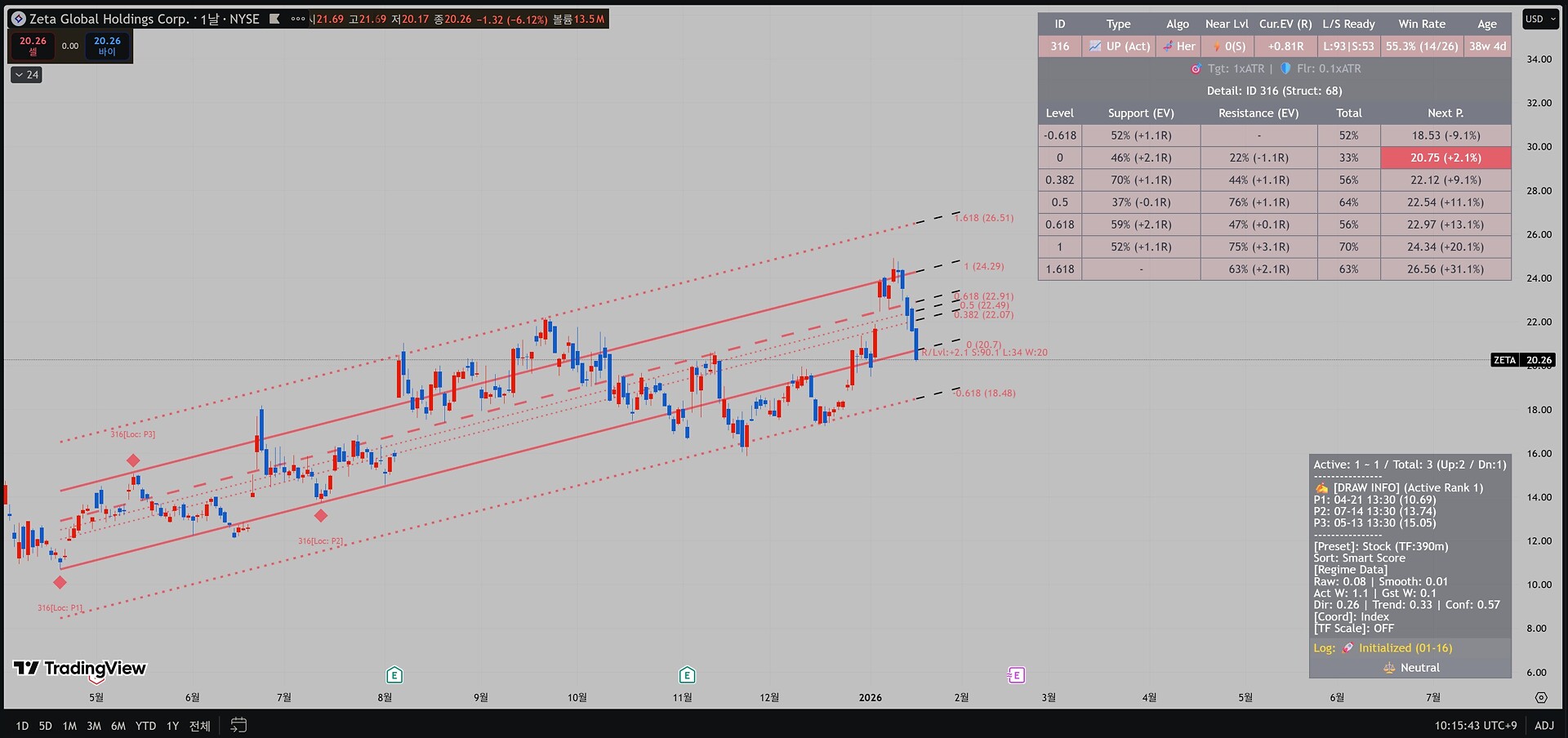Click the Detail: ID 316 (Struct: 68) row
The width and height of the screenshot is (1568, 738).
pyautogui.click(x=1274, y=91)
